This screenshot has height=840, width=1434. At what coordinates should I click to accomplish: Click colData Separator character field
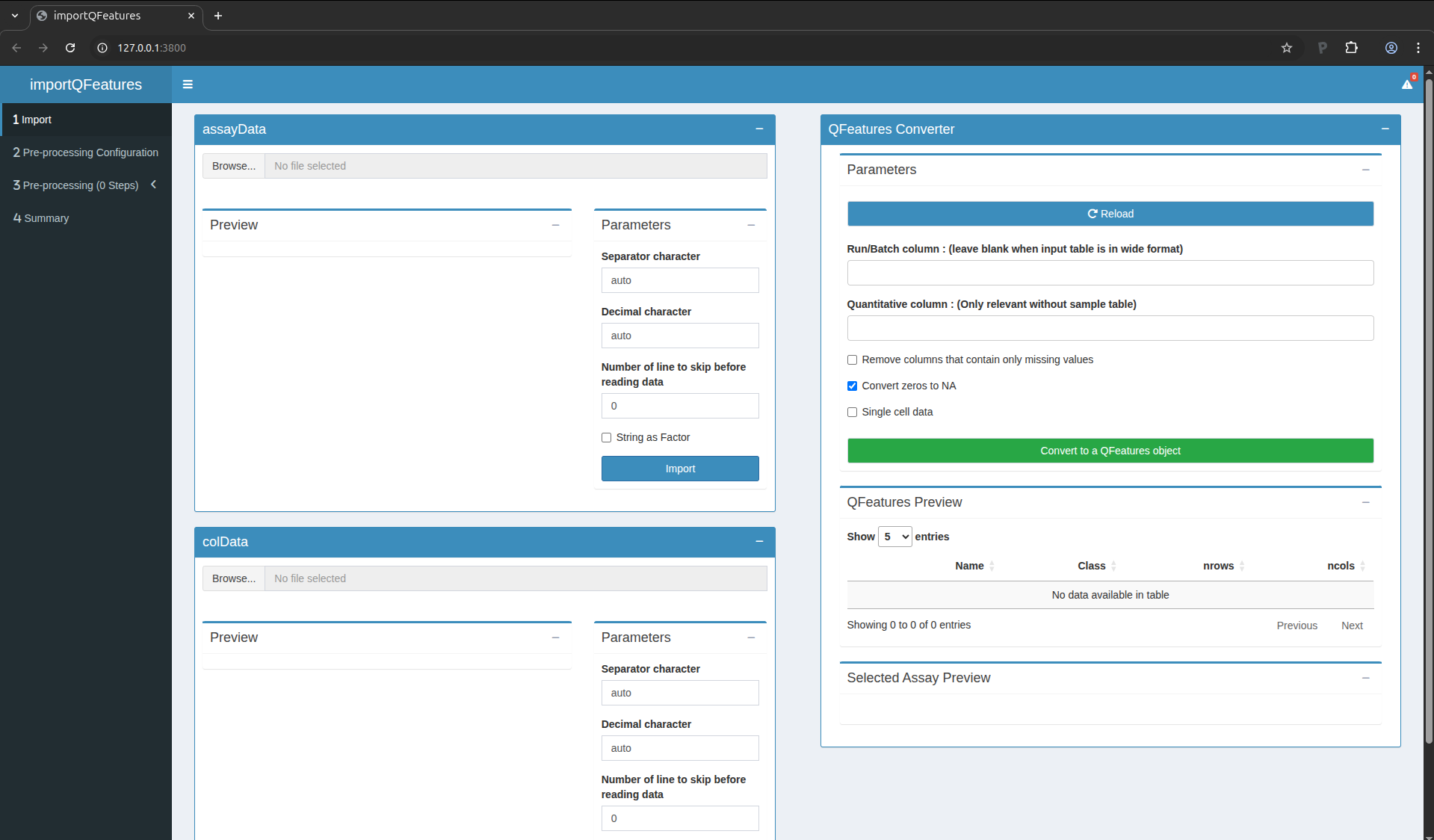[x=680, y=693]
